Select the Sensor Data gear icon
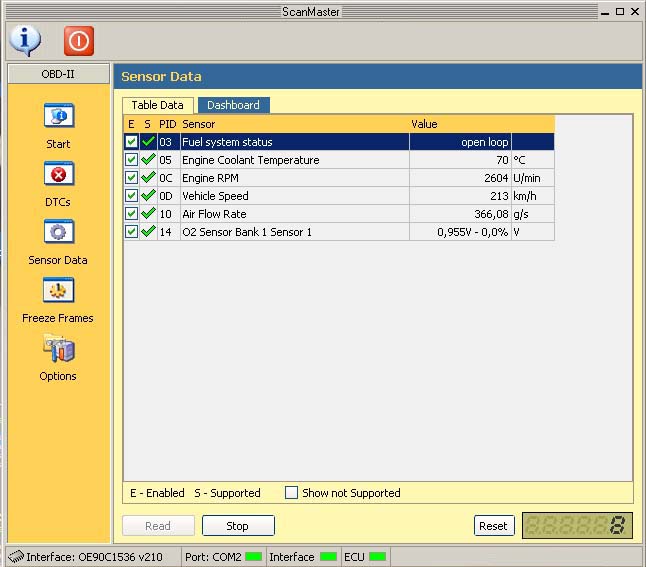Screen dimensions: 646x567 coord(59,232)
